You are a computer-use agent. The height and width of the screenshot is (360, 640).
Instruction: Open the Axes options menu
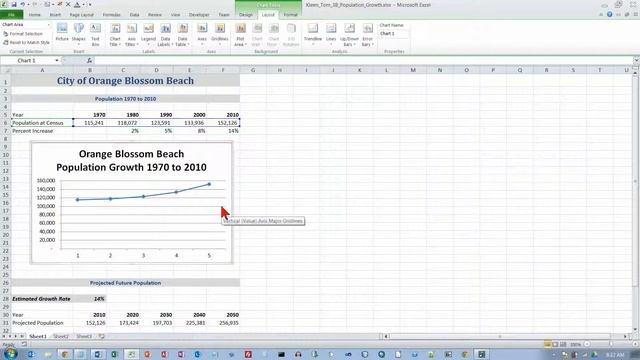pyautogui.click(x=202, y=34)
